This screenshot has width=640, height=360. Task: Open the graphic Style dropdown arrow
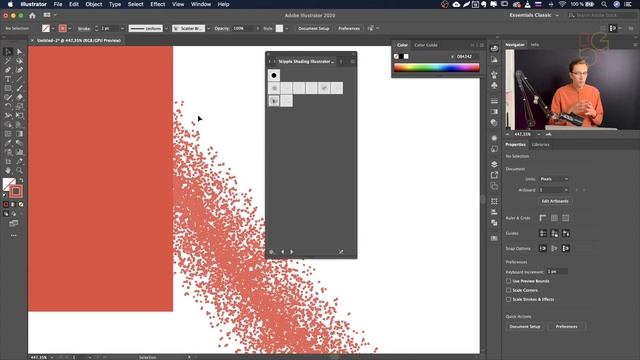(x=287, y=29)
